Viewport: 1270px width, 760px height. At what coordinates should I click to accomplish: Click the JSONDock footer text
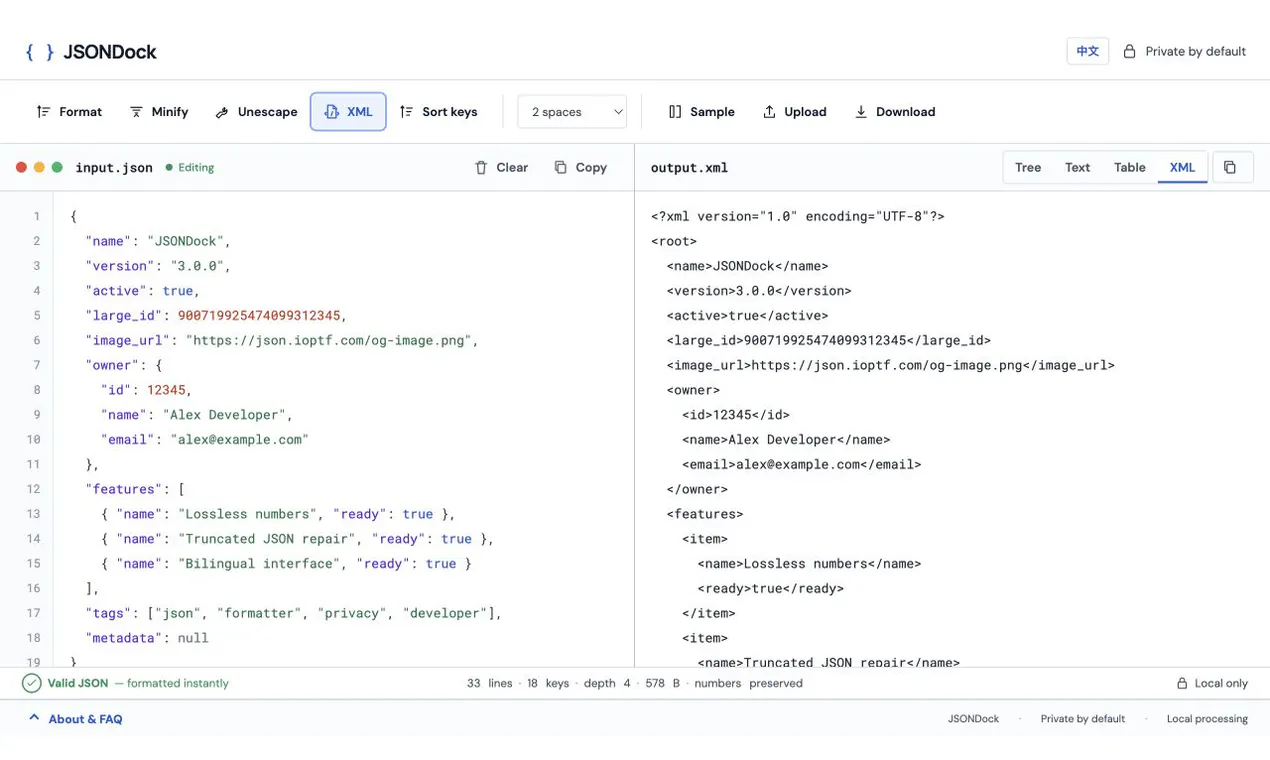pos(973,719)
